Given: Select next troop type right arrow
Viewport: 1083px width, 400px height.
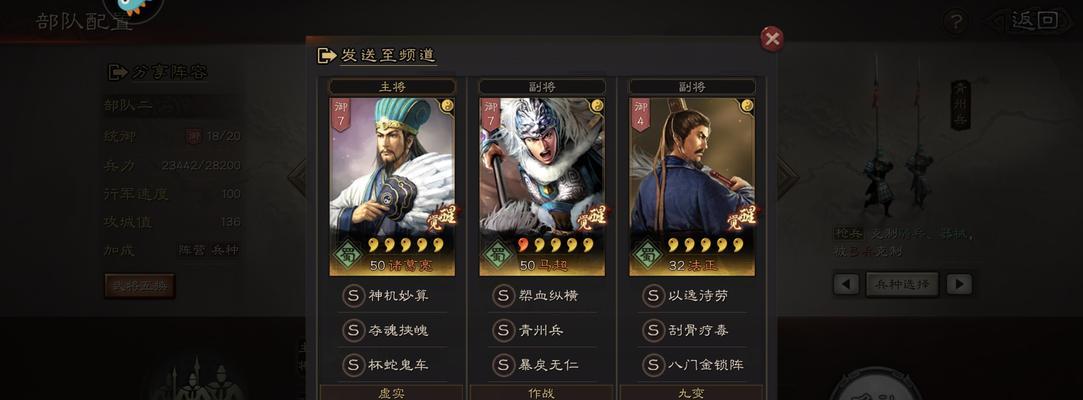Looking at the screenshot, I should click(959, 284).
